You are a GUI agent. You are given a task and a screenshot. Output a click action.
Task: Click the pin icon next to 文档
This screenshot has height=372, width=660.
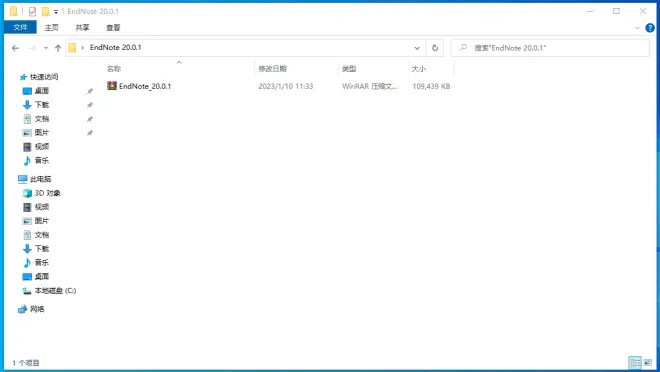90,119
